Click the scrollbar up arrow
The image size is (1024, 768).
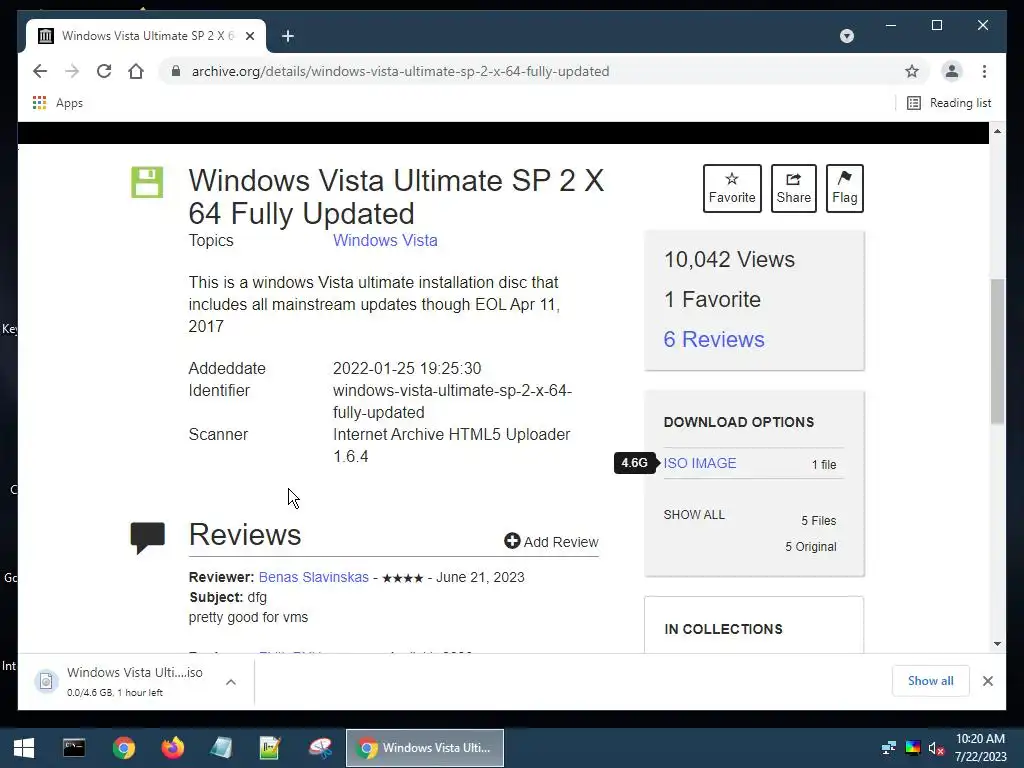pyautogui.click(x=997, y=131)
